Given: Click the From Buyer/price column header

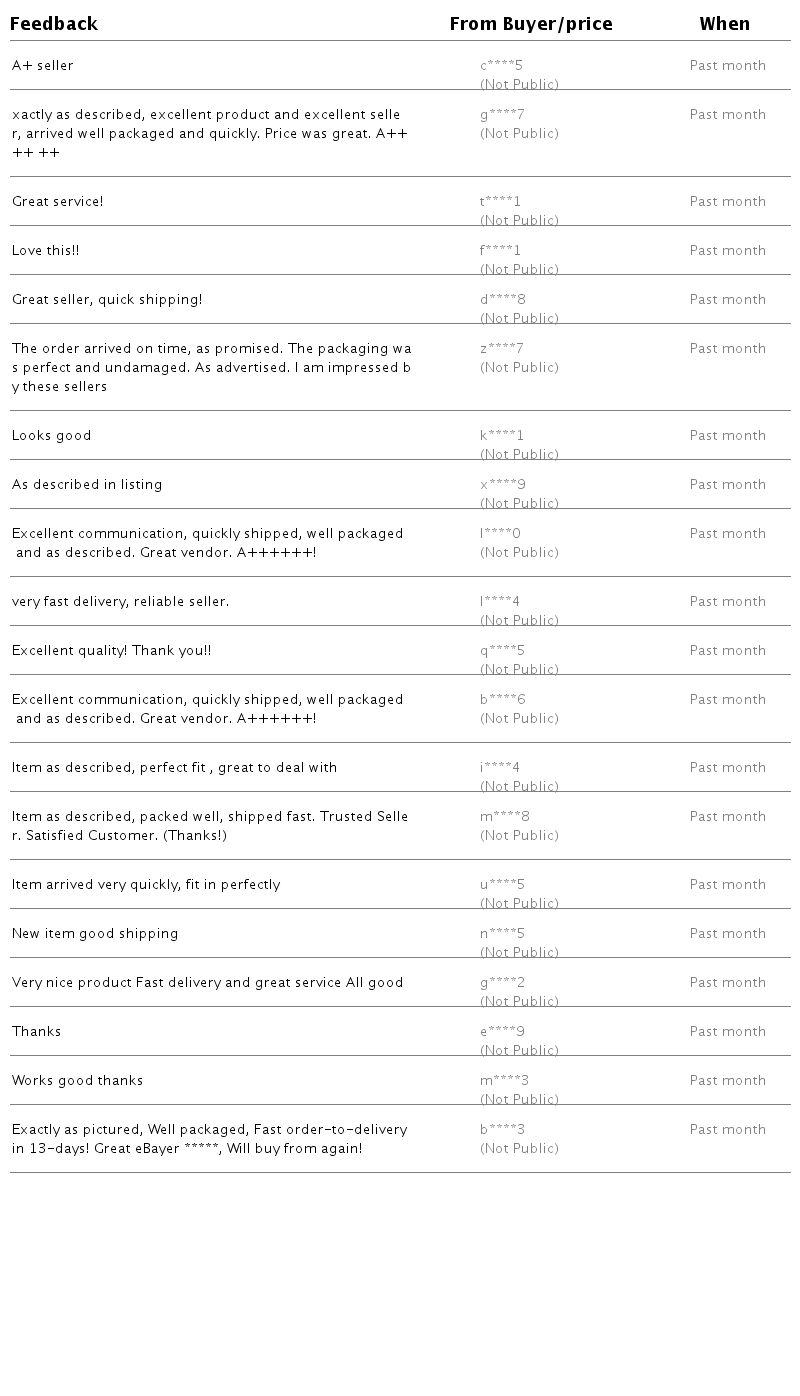Looking at the screenshot, I should coord(530,24).
